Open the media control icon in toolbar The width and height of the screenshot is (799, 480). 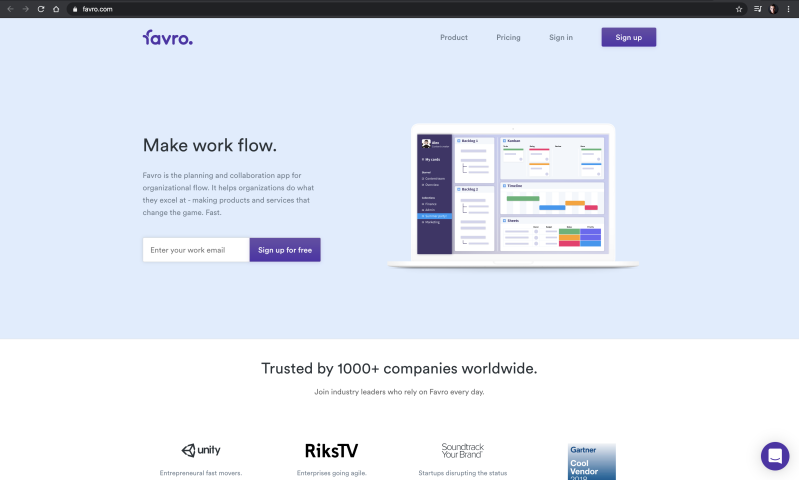point(758,9)
